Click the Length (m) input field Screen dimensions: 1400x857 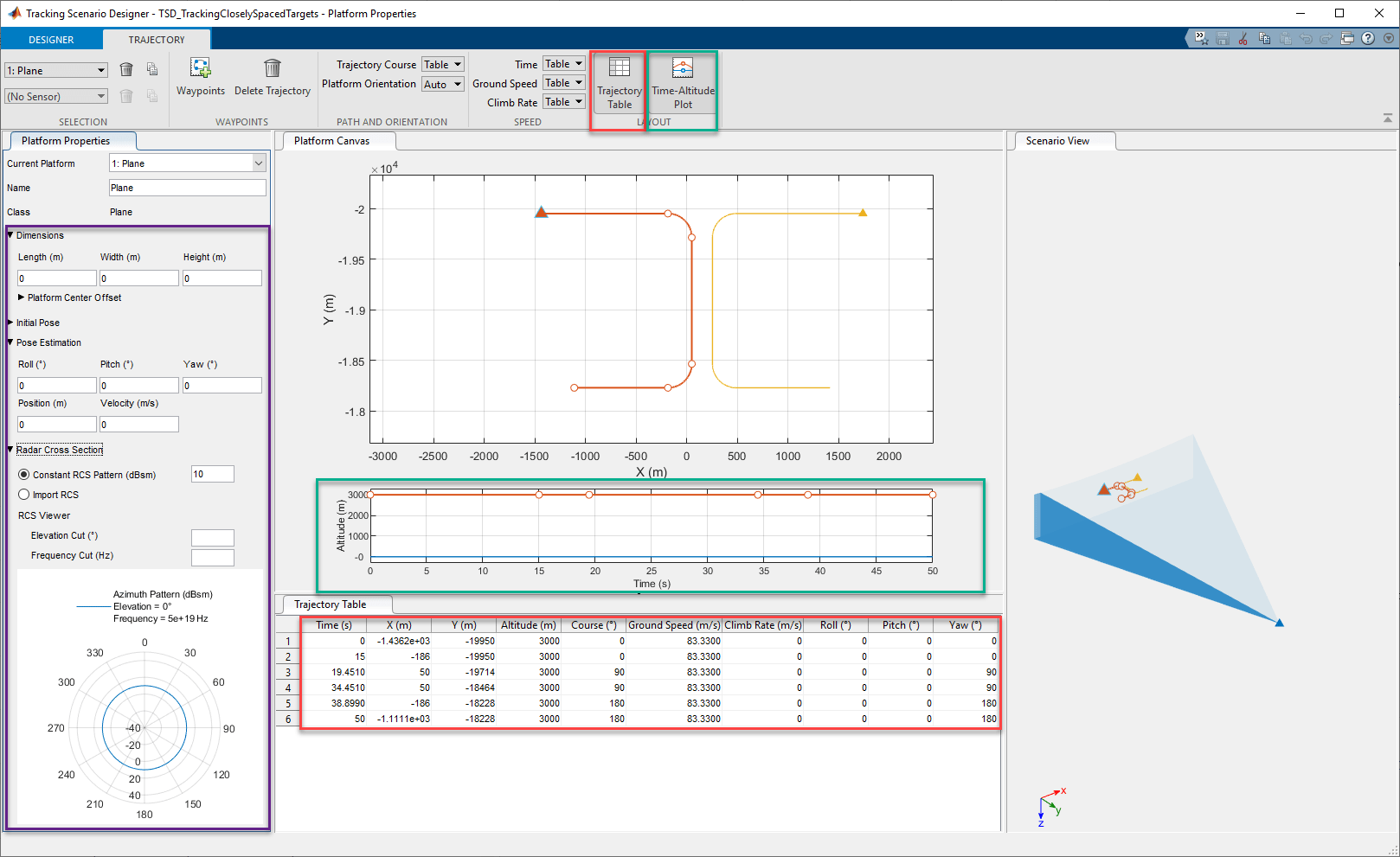tap(57, 278)
